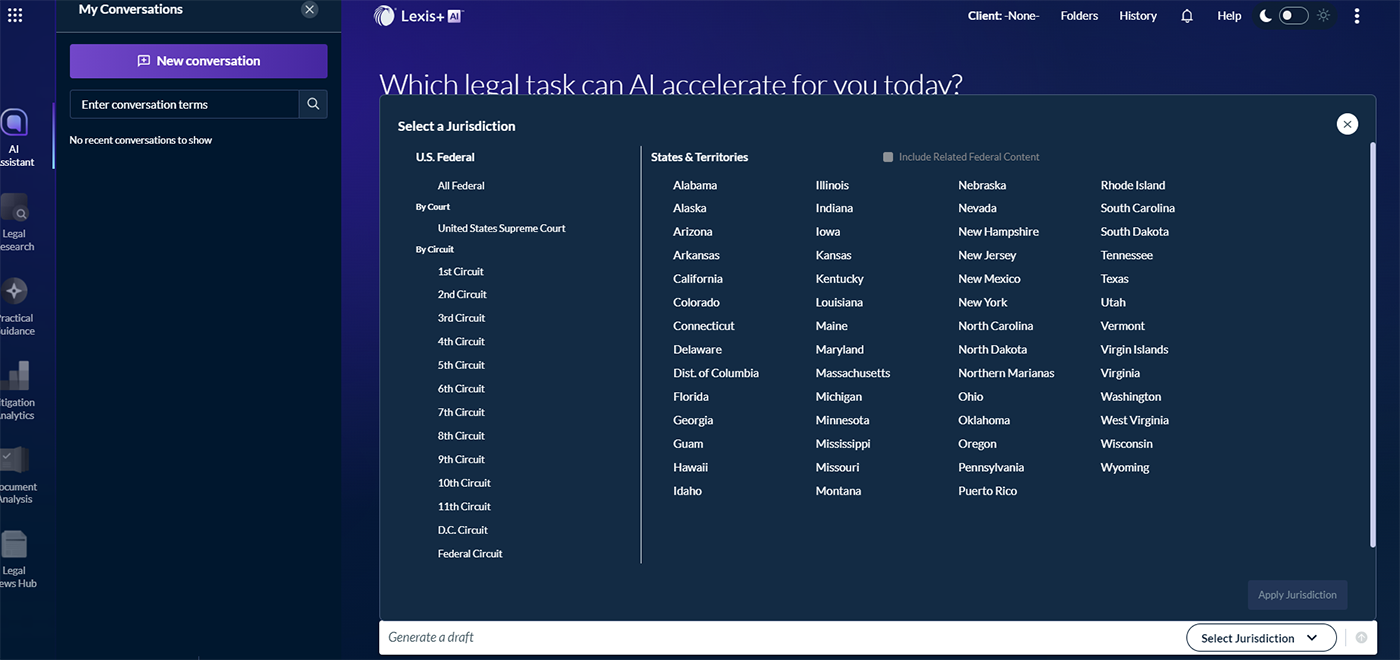Choose Puerto Rico
The height and width of the screenshot is (660, 1400).
pos(987,492)
